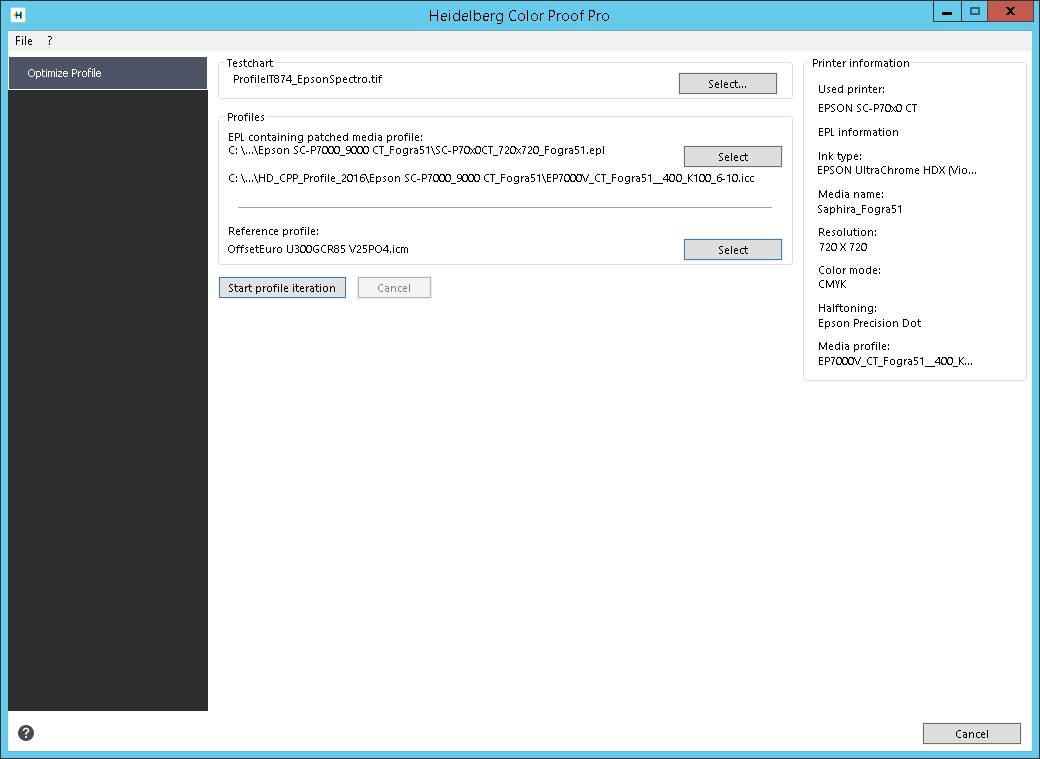Viewport: 1040px width, 759px height.
Task: Click the EP7000V_CT_Fogra51 .icc path text
Action: (x=491, y=178)
